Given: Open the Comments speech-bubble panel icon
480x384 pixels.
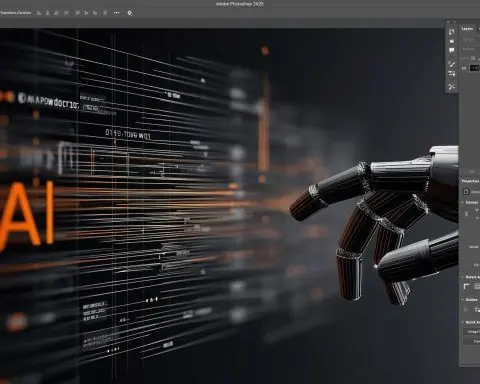Looking at the screenshot, I should pyautogui.click(x=452, y=50).
